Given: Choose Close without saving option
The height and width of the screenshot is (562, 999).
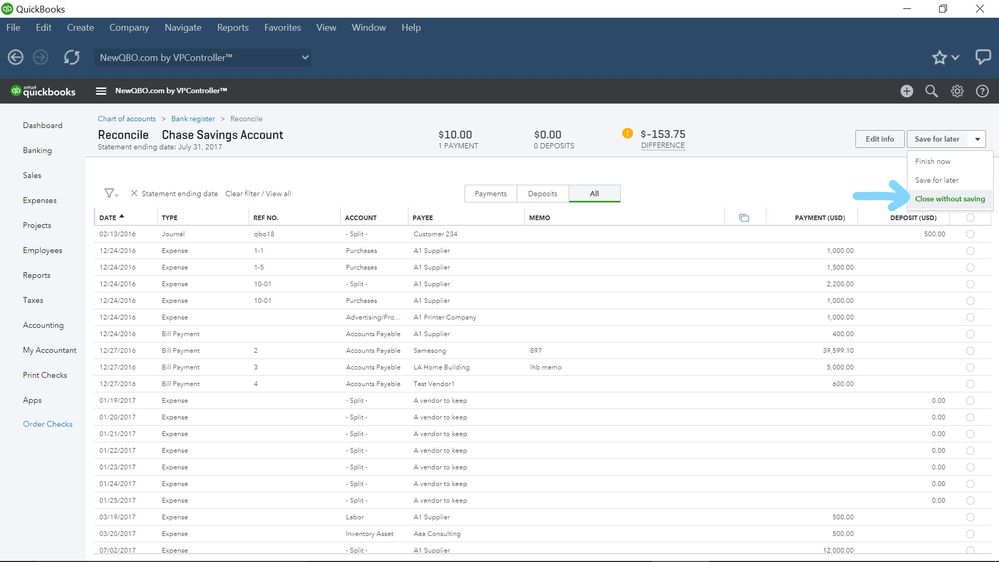Looking at the screenshot, I should 950,199.
